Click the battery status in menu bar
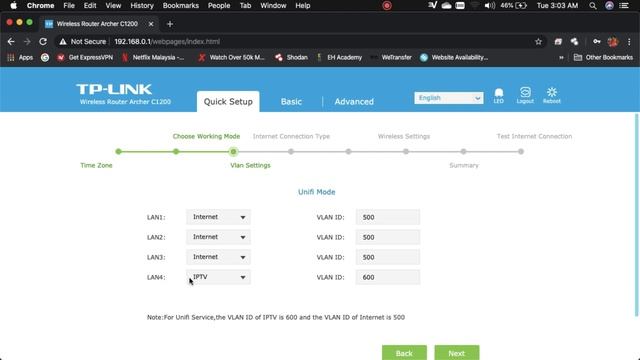The image size is (640, 360). pyautogui.click(x=513, y=6)
